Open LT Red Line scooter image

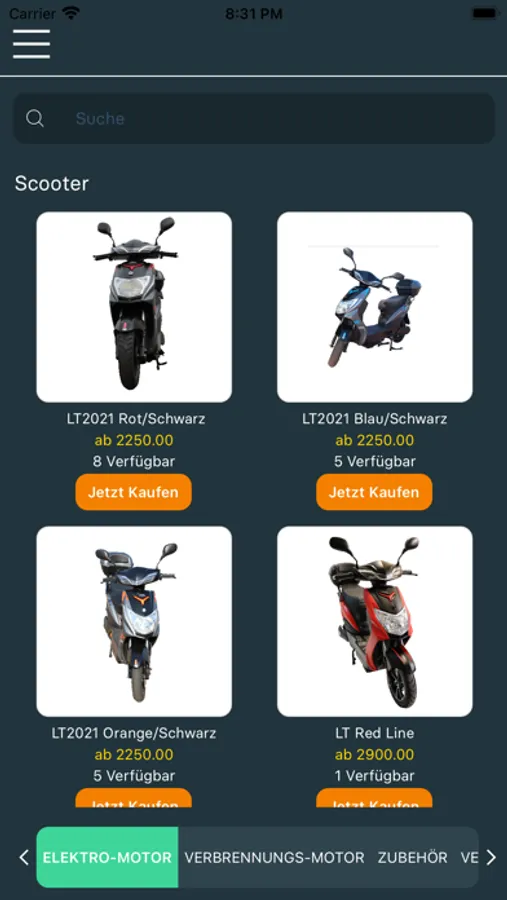375,622
